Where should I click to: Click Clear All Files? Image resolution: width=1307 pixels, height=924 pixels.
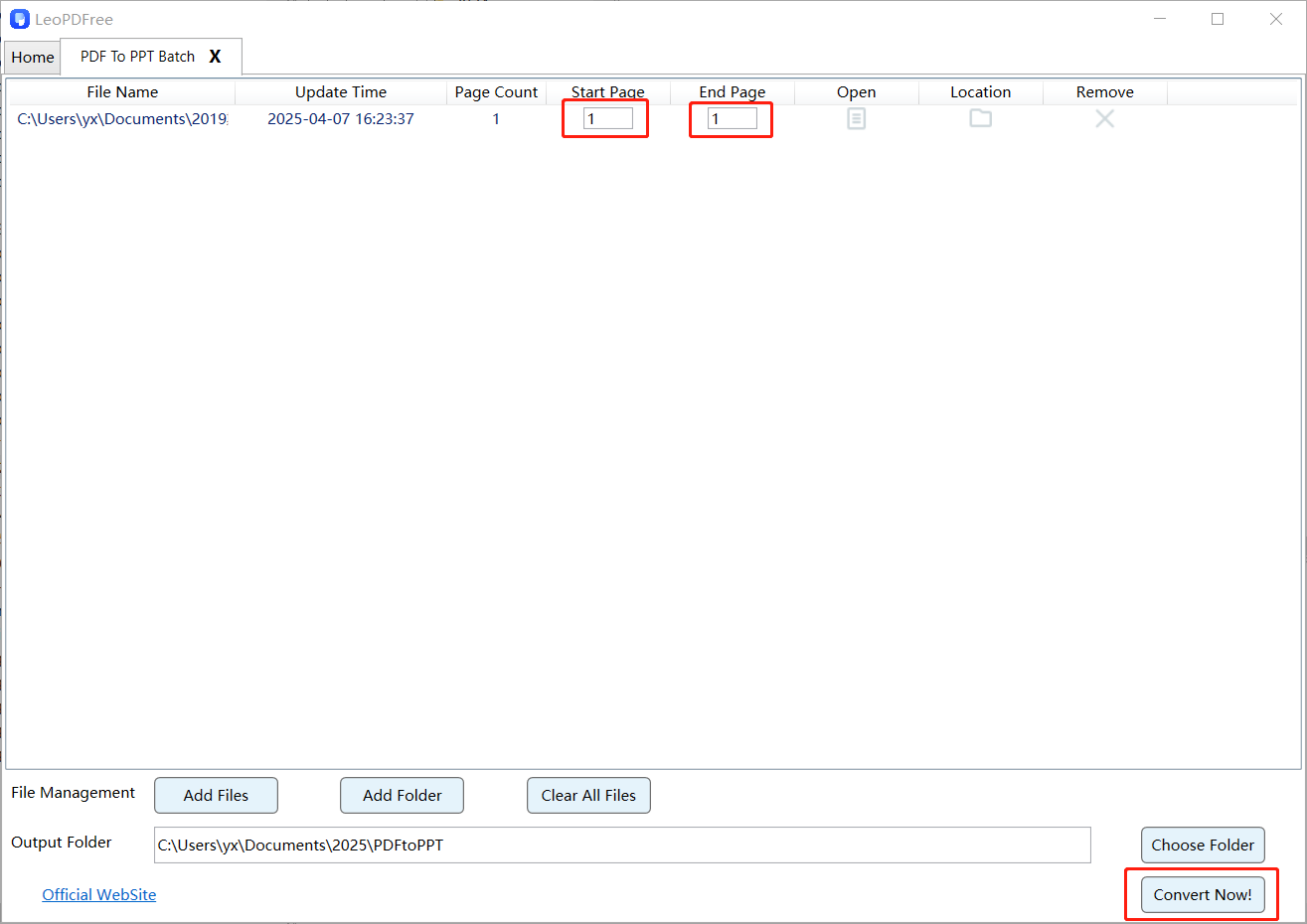(588, 795)
